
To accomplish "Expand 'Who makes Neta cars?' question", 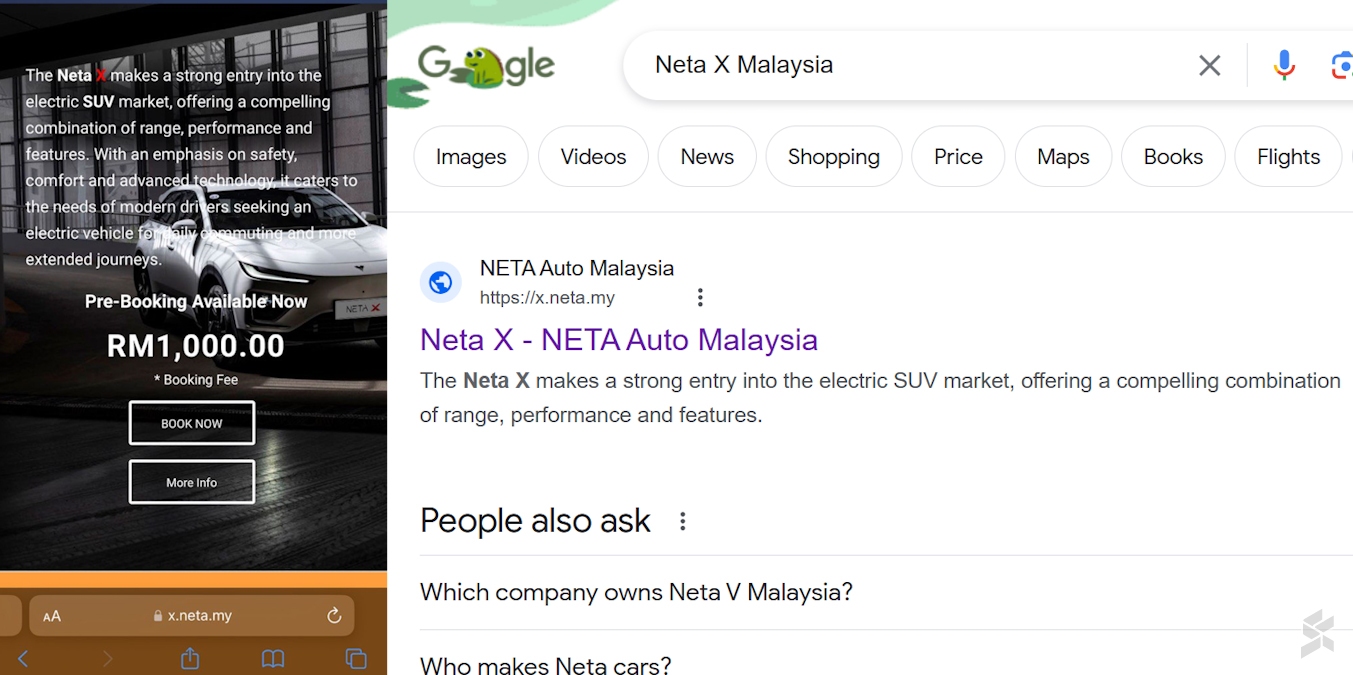I will tap(546, 663).
